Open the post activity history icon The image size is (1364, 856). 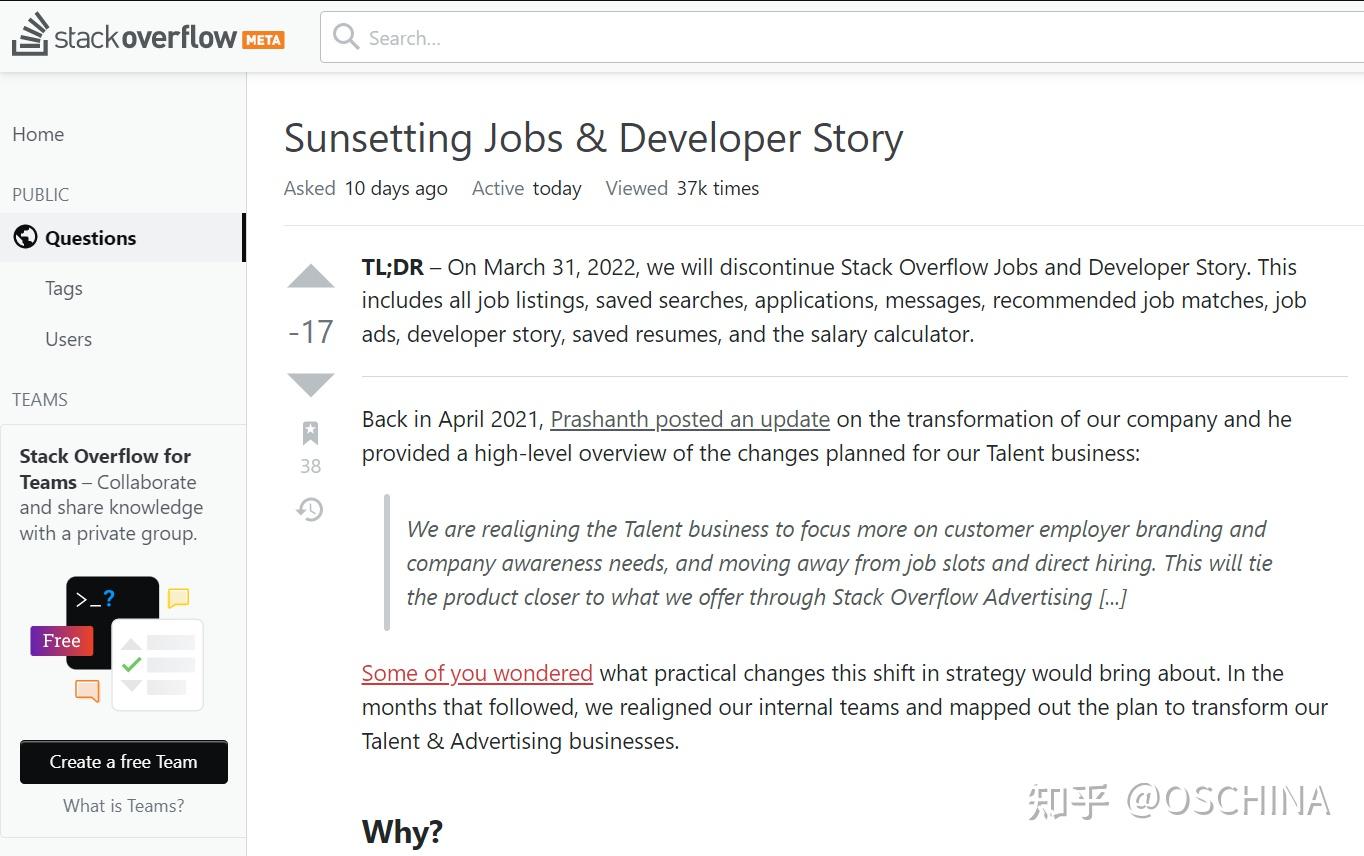pos(310,510)
